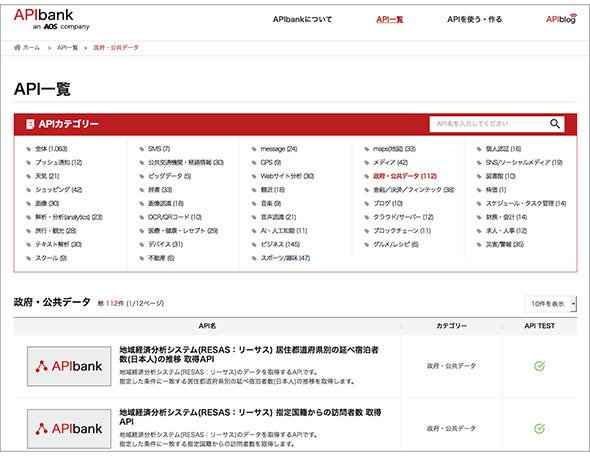This screenshot has height=456, width=590.
Task: Select the highlighted 政府・公共データ (112) category
Action: click(x=405, y=176)
